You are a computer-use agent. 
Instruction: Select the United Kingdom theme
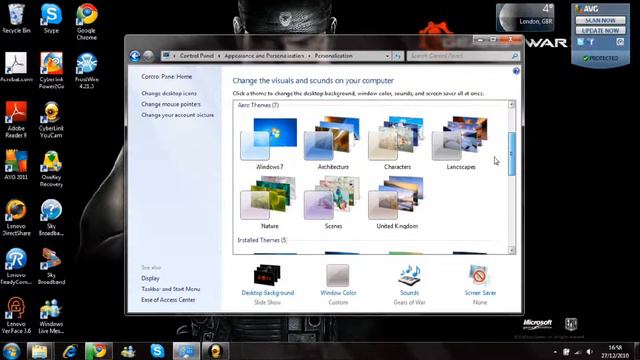(x=397, y=203)
